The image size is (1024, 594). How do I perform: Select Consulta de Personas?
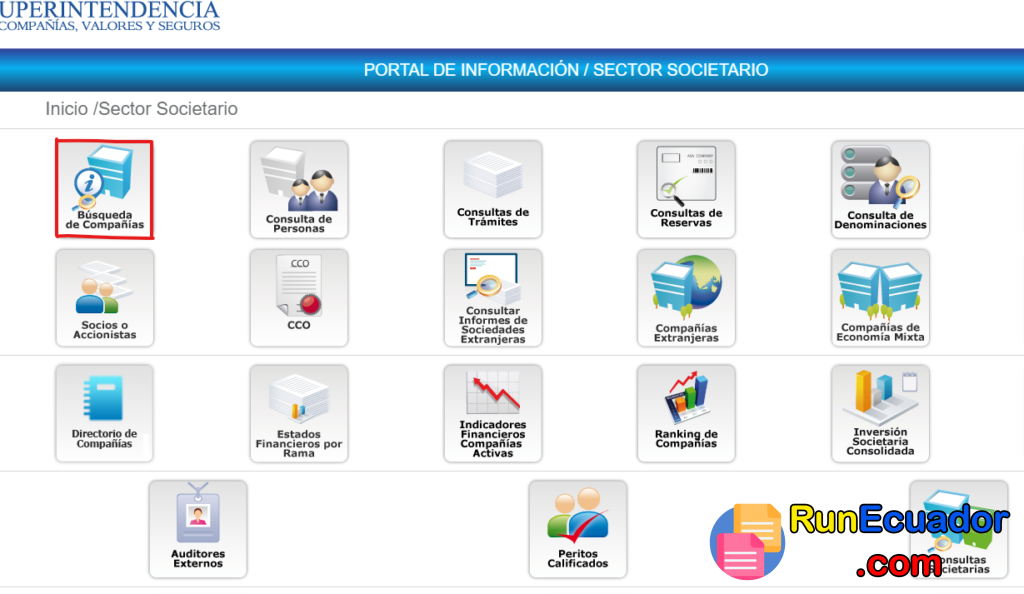[298, 190]
